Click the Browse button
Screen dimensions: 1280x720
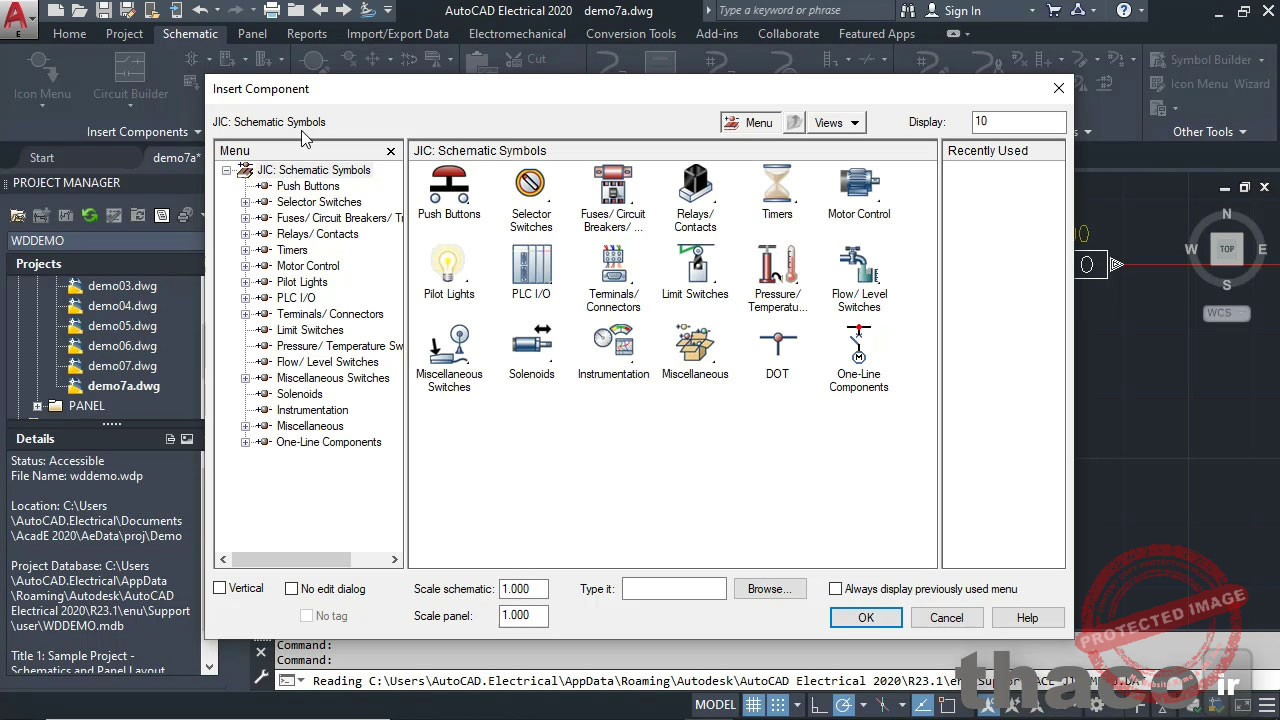click(769, 588)
